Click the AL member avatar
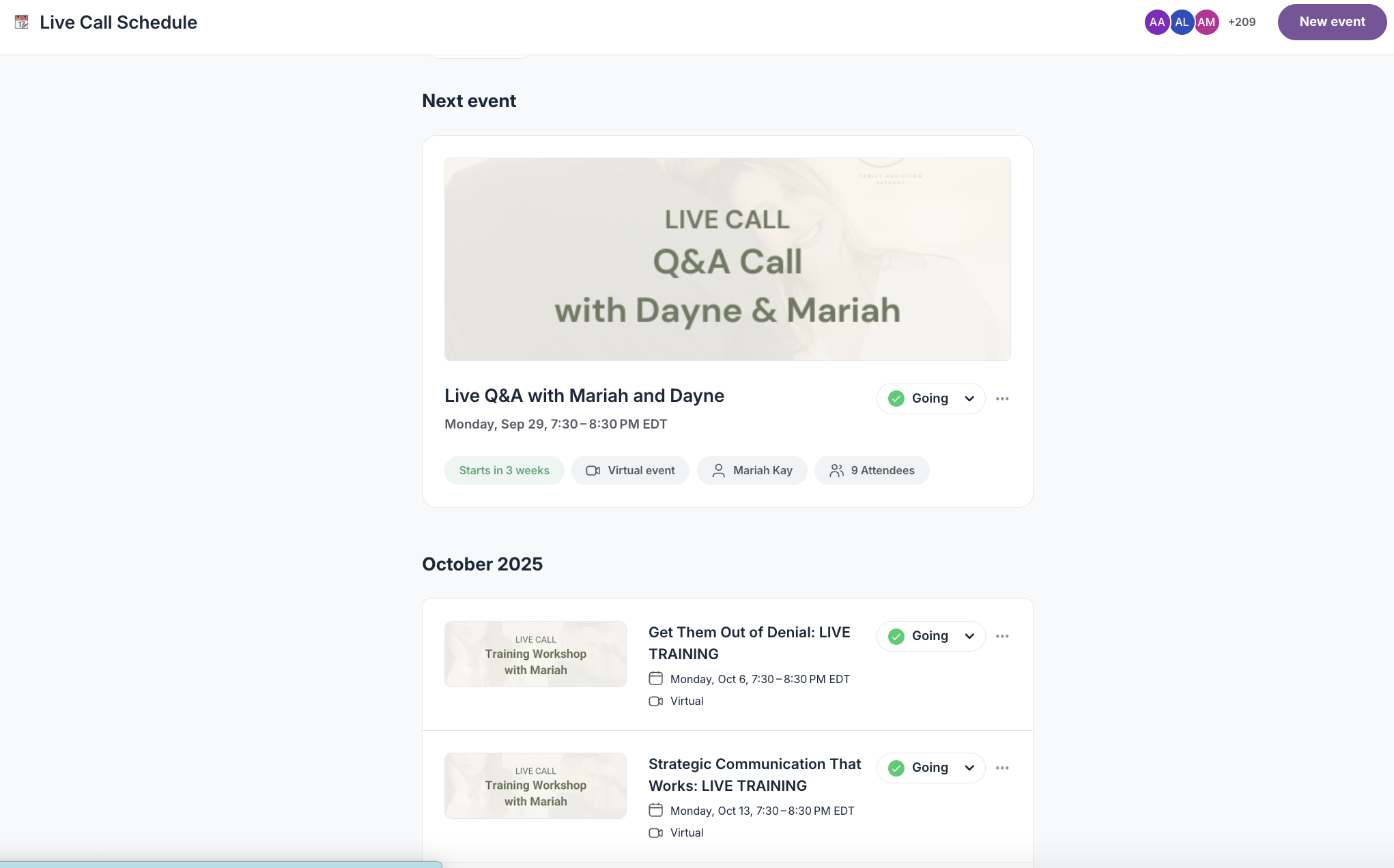Screen dimensions: 1394x868 point(1182,22)
